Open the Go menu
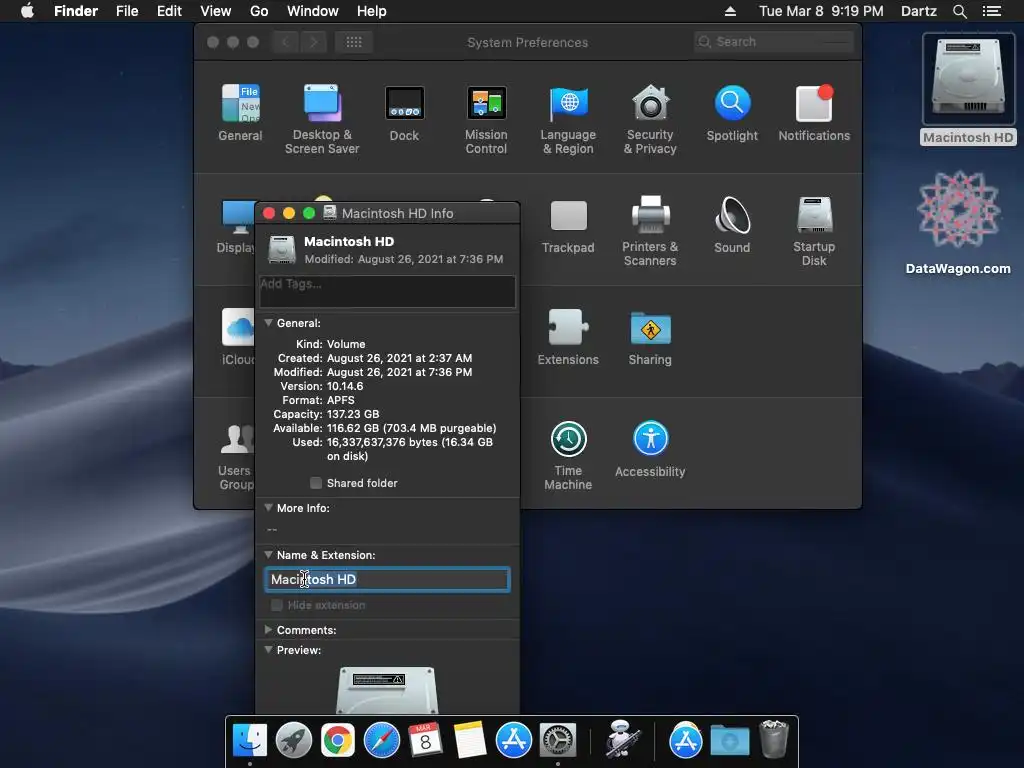The image size is (1024, 768). pyautogui.click(x=259, y=11)
